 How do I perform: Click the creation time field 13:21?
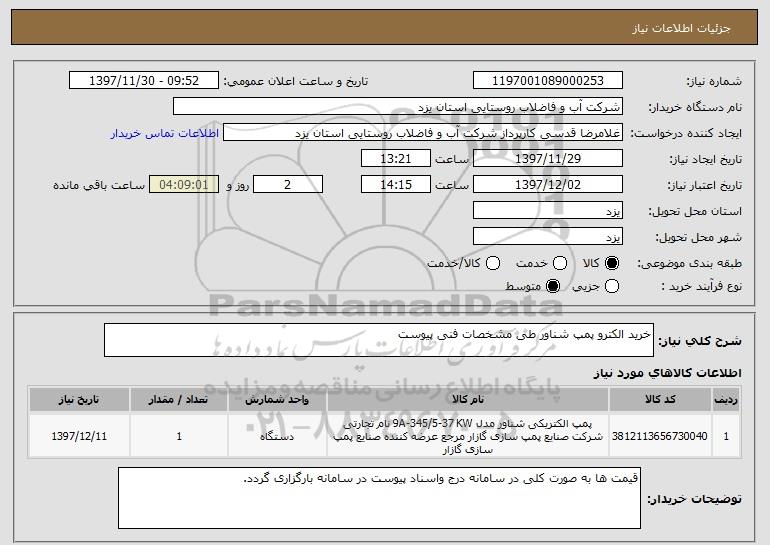(396, 159)
